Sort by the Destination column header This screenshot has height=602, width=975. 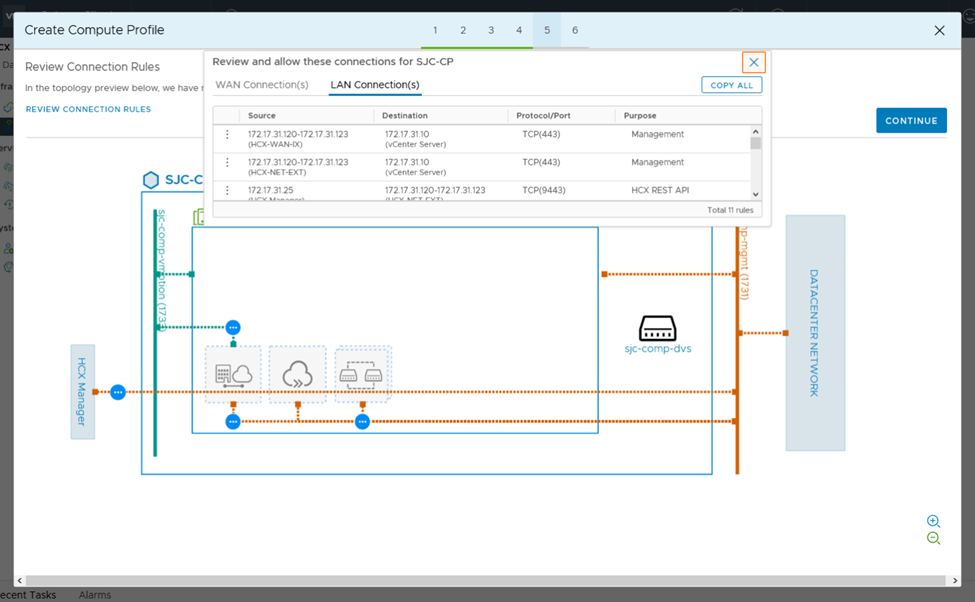coord(405,116)
